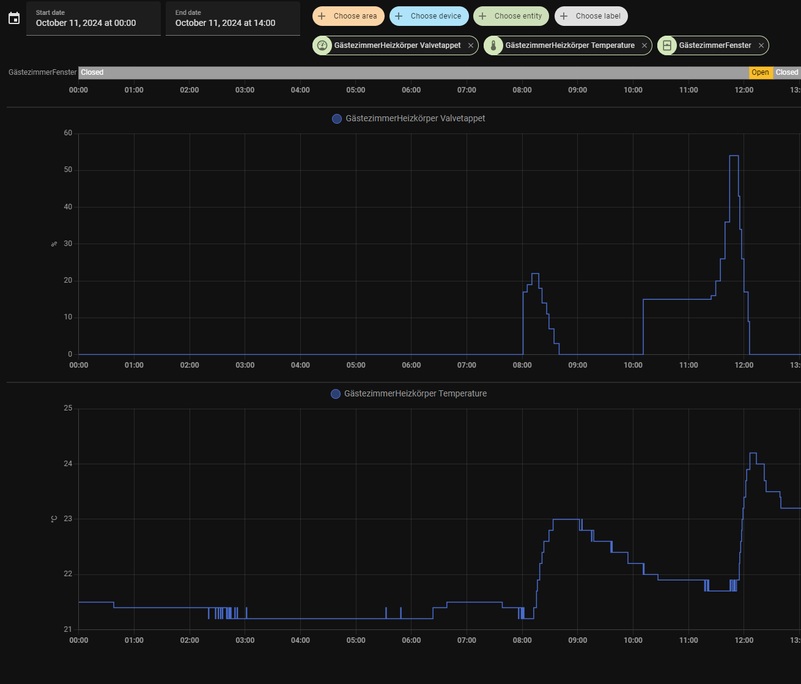801x684 pixels.
Task: Remove GästezimmerHeizkörper Valvetappet chip
Action: (471, 45)
